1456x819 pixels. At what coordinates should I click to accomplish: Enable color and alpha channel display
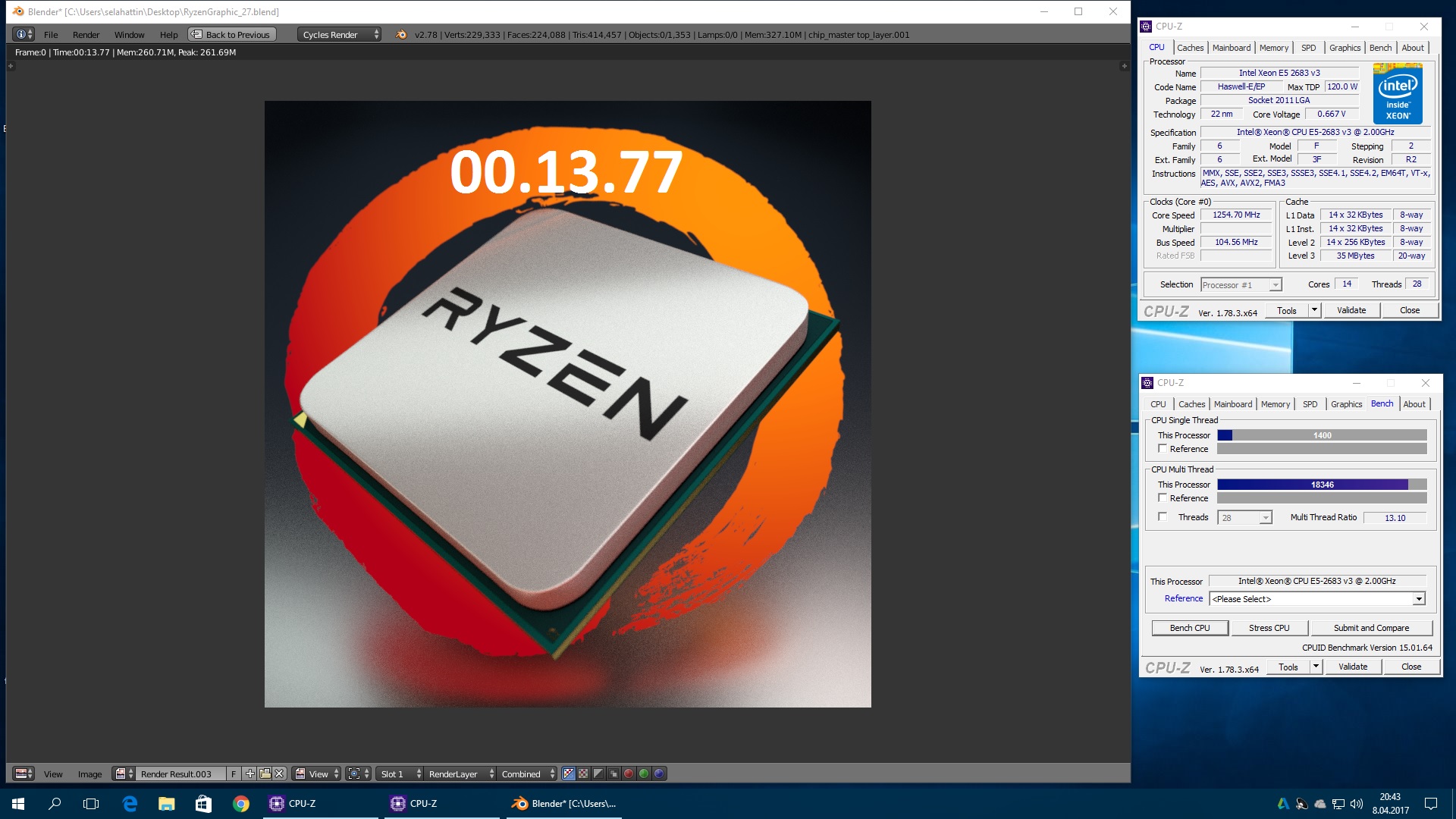(569, 773)
